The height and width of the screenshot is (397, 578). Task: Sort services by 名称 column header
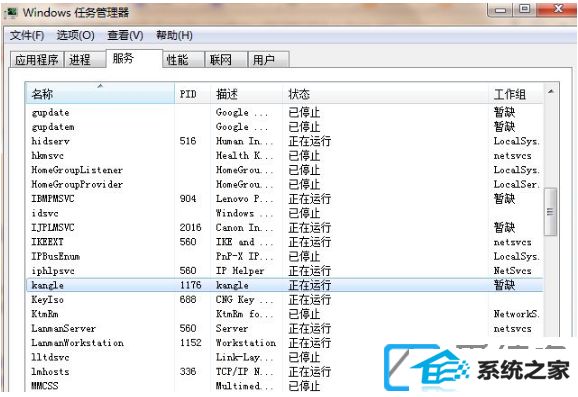pos(100,93)
